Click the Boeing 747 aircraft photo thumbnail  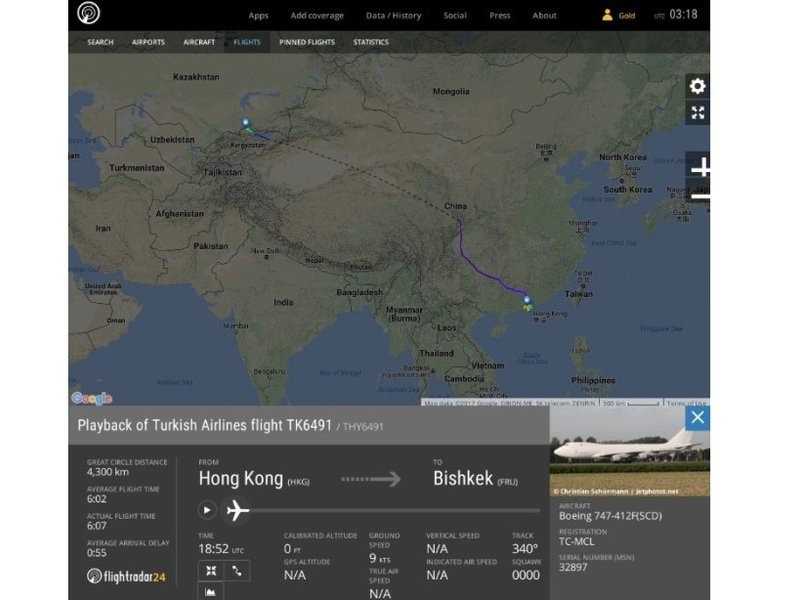629,450
